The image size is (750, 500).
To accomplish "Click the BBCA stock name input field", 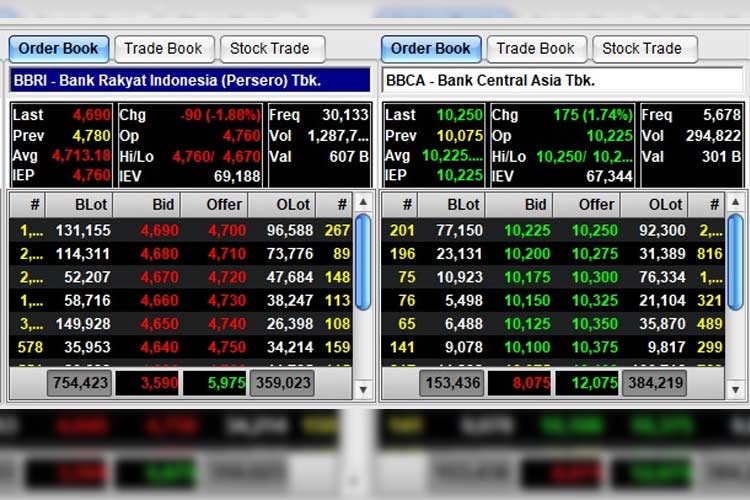I will coord(562,80).
